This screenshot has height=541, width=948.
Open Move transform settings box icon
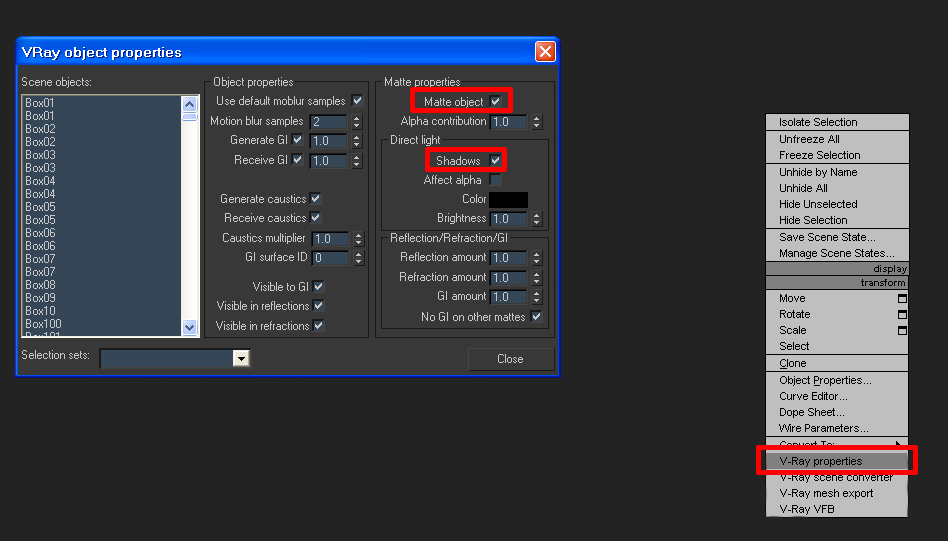[x=902, y=299]
